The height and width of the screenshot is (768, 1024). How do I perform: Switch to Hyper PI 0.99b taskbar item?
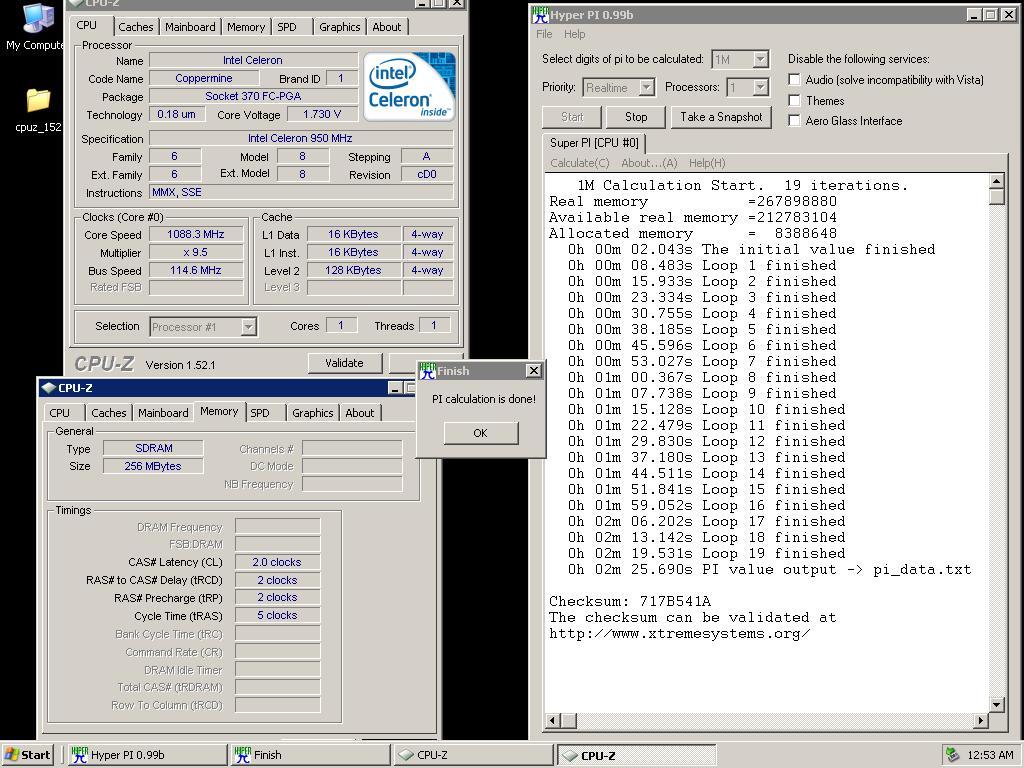click(146, 755)
